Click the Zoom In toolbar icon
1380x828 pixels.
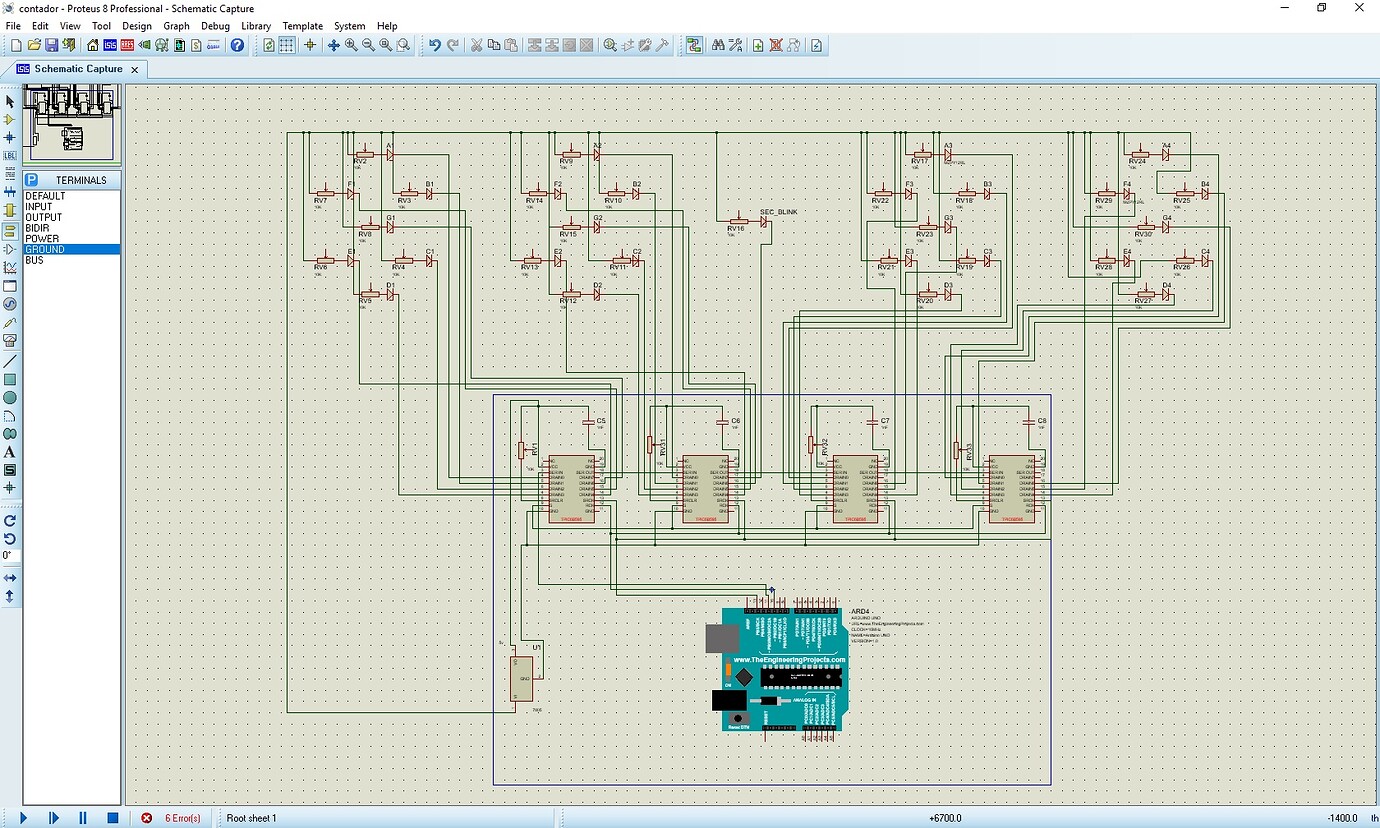tap(353, 45)
